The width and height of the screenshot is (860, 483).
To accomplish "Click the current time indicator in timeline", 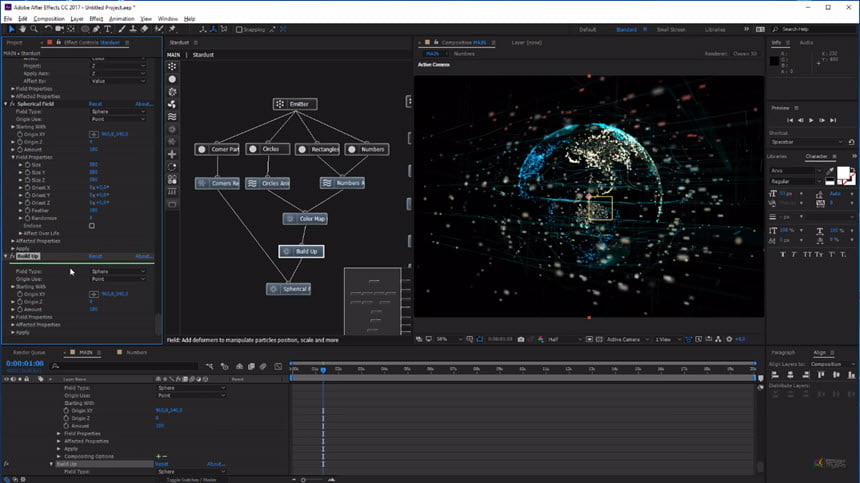I will point(323,370).
